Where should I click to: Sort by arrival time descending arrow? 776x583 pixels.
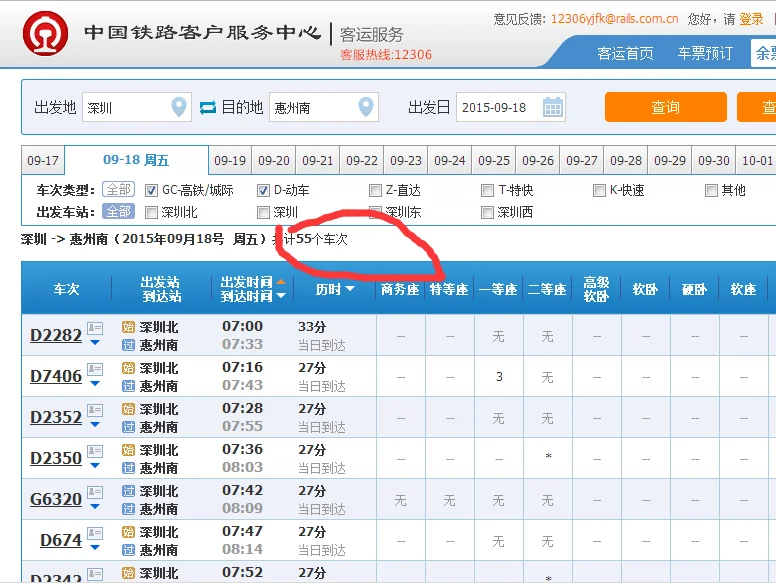coord(281,295)
